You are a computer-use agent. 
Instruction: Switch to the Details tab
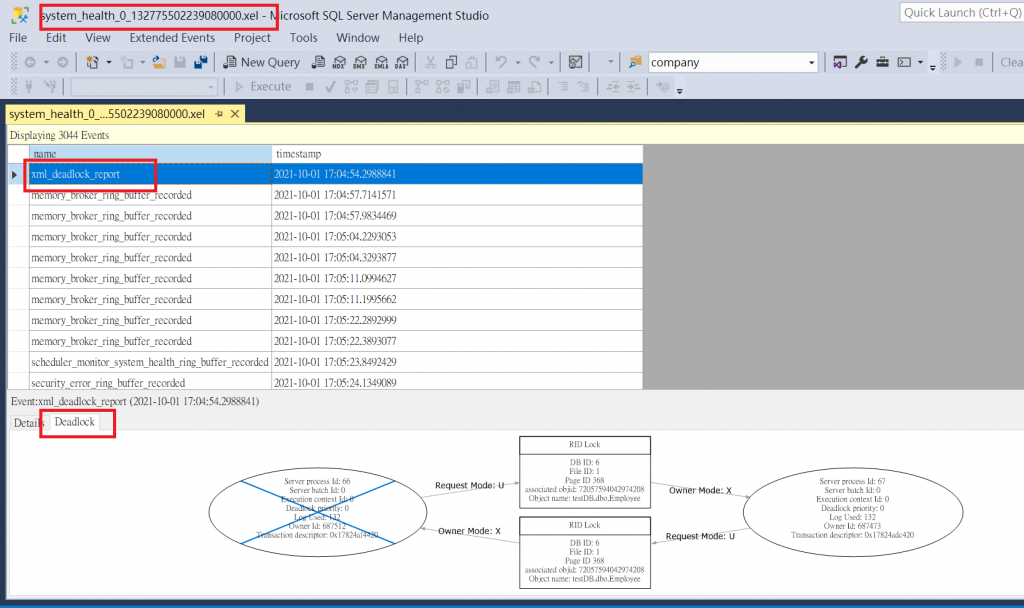27,423
